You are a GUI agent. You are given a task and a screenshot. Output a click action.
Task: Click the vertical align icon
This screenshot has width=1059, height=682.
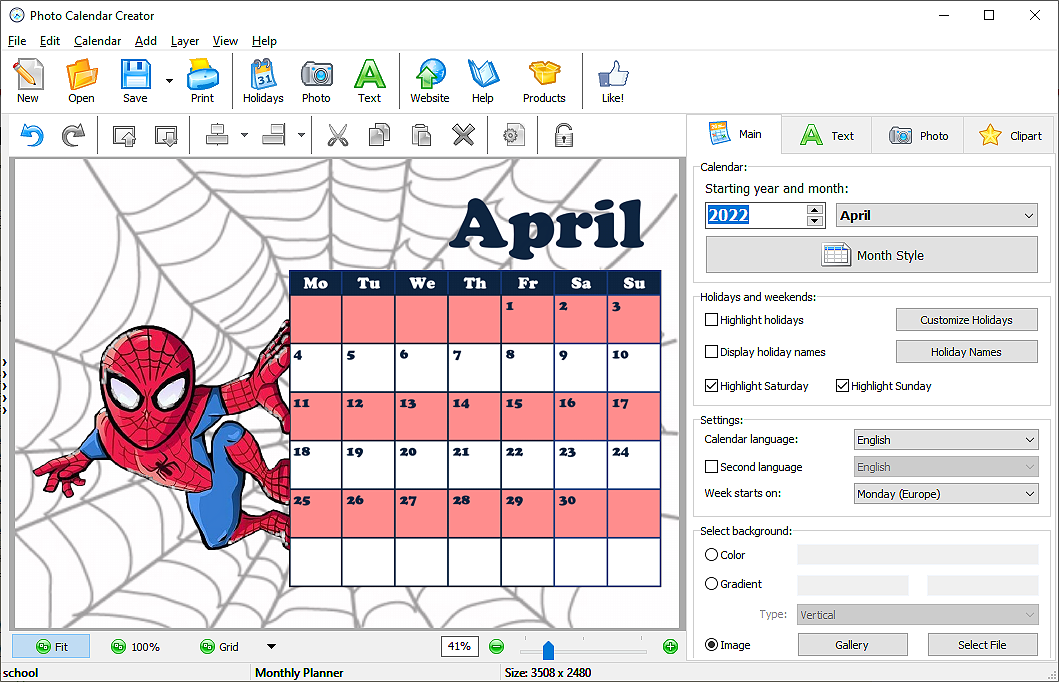point(274,134)
